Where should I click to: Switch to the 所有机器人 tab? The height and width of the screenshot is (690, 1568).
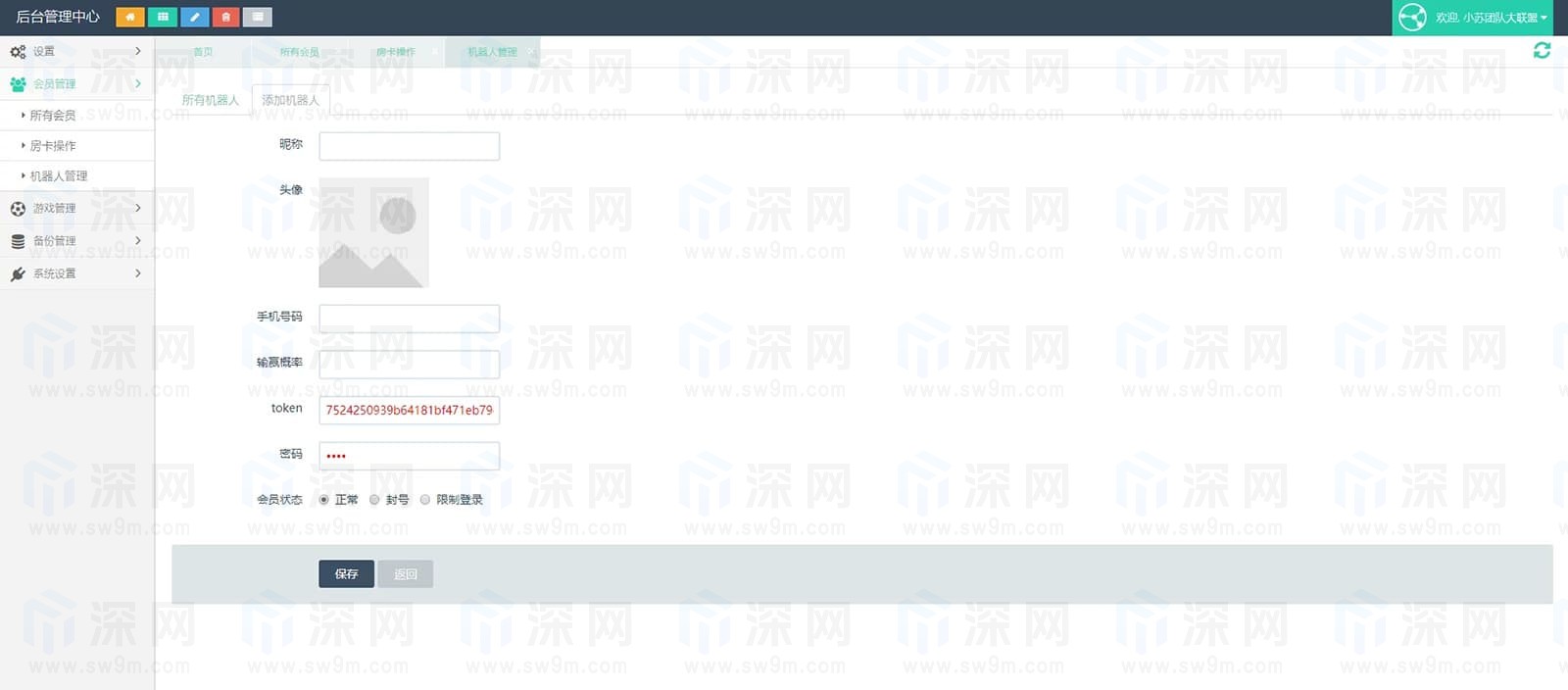pos(210,100)
